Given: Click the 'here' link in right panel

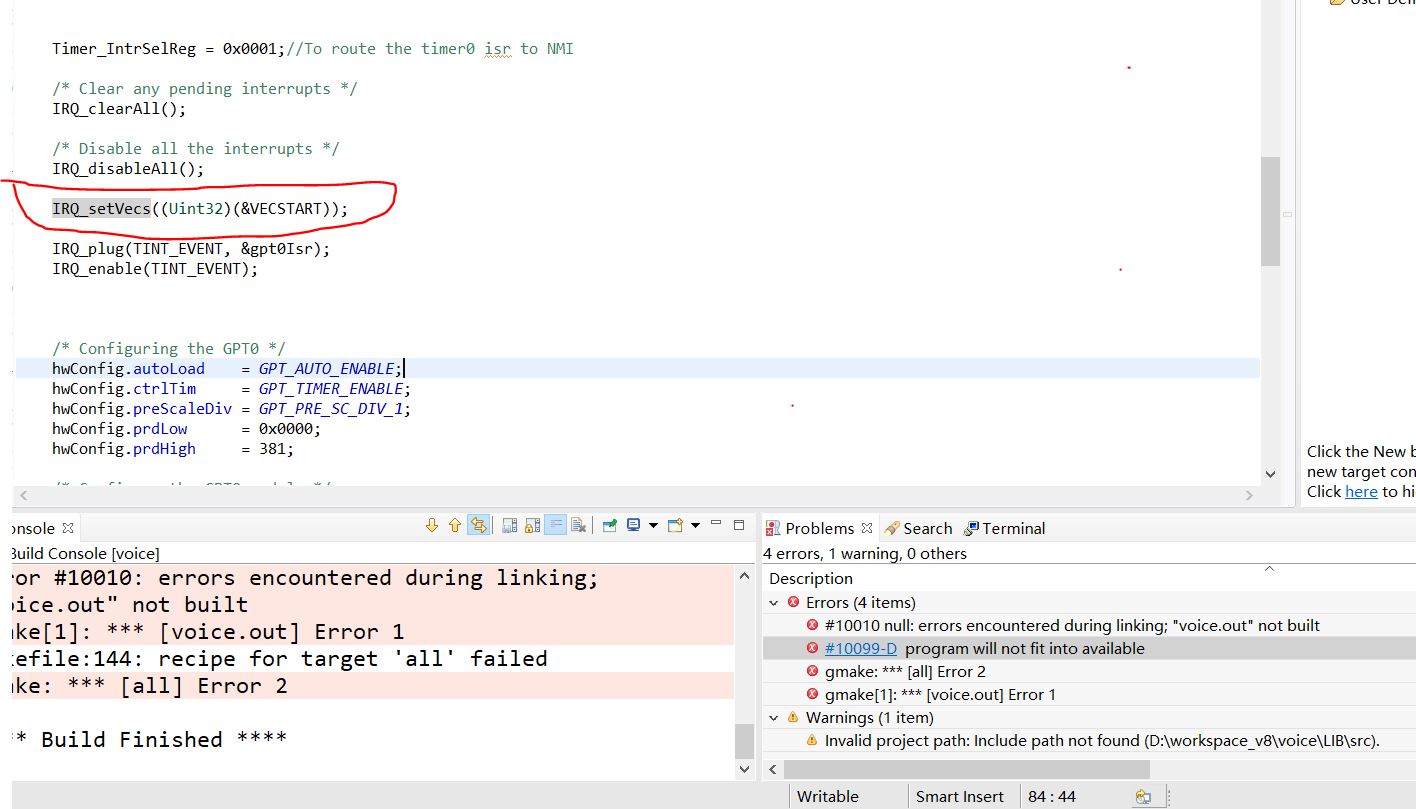Looking at the screenshot, I should click(1361, 491).
